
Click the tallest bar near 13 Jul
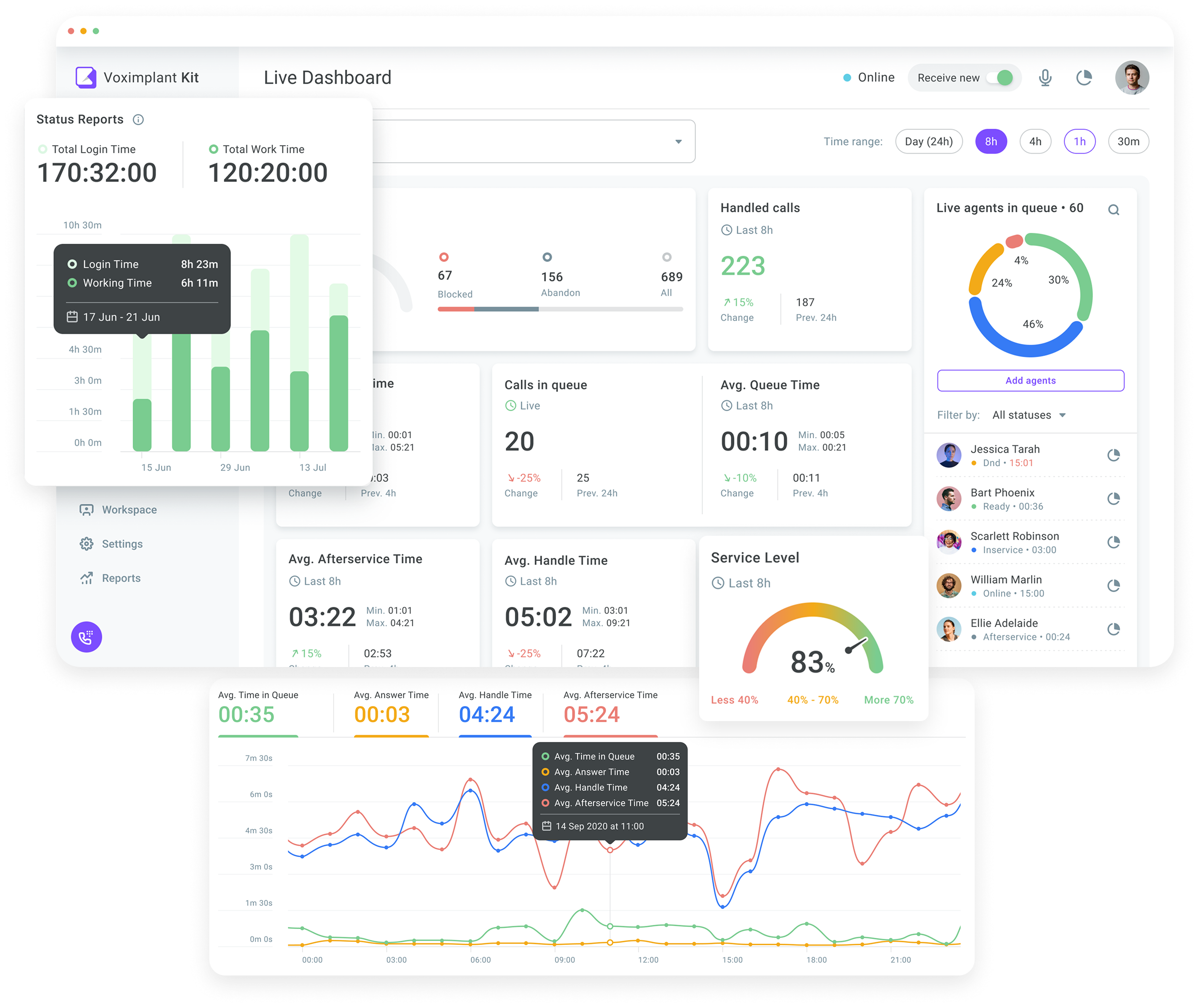pyautogui.click(x=299, y=343)
